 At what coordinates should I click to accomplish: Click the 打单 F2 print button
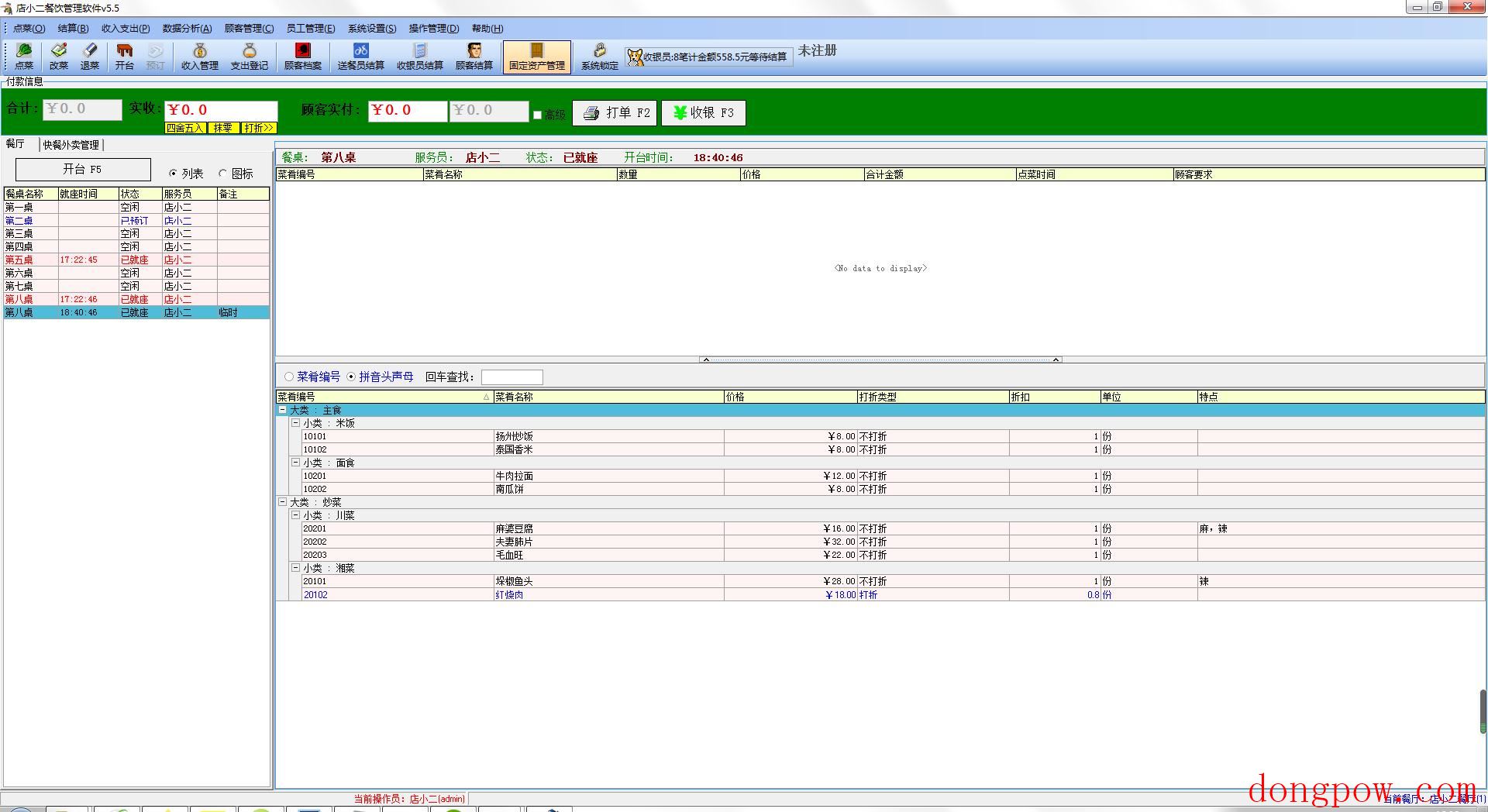click(x=615, y=112)
